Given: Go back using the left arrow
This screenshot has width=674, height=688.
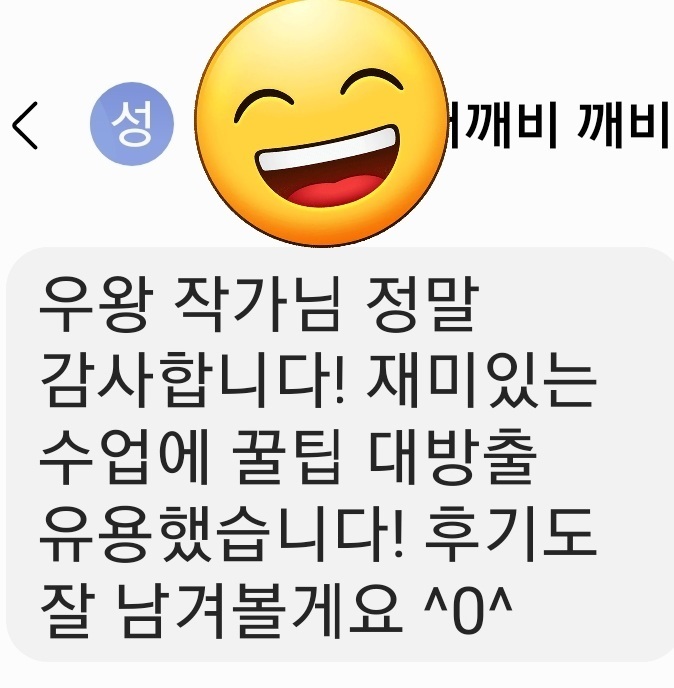Looking at the screenshot, I should (x=25, y=126).
